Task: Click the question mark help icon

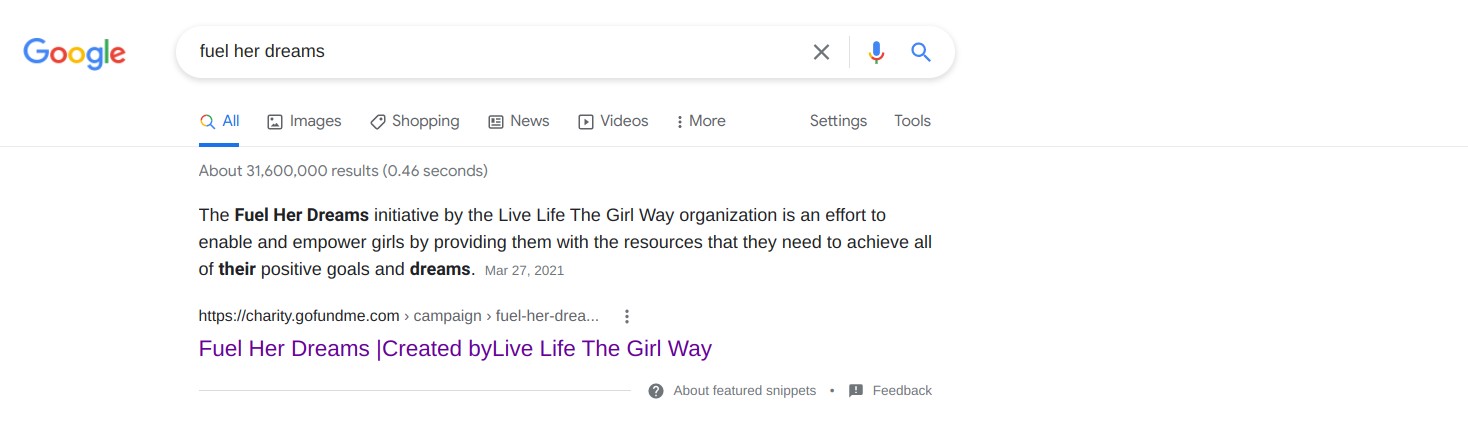Action: coord(656,391)
